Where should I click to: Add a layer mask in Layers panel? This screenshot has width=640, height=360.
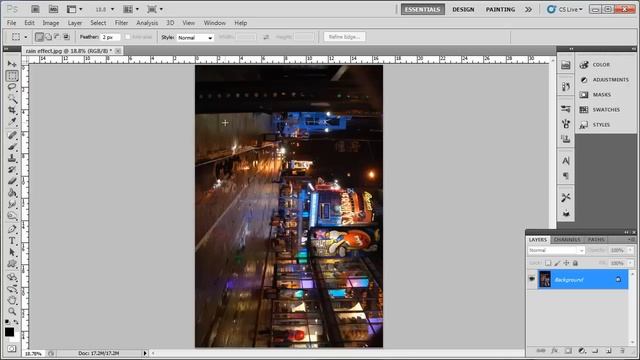pos(568,351)
